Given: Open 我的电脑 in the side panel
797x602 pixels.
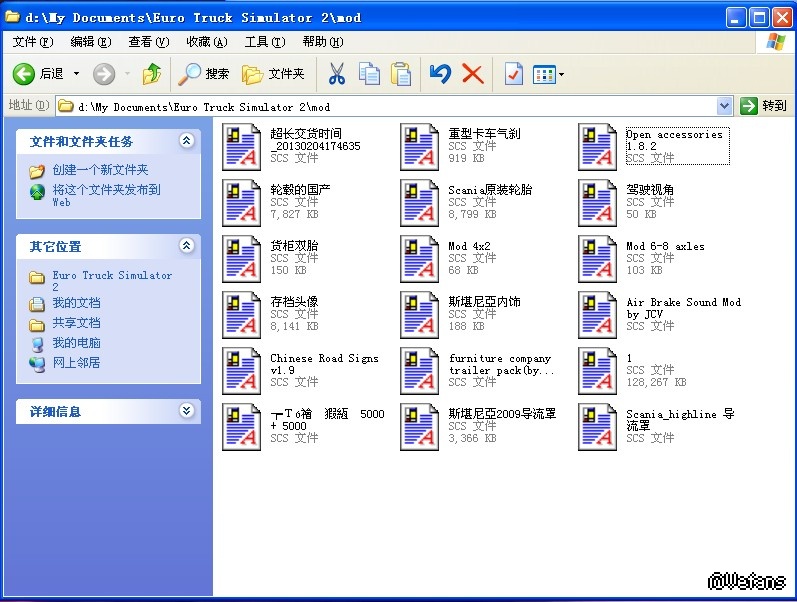Looking at the screenshot, I should tap(76, 343).
